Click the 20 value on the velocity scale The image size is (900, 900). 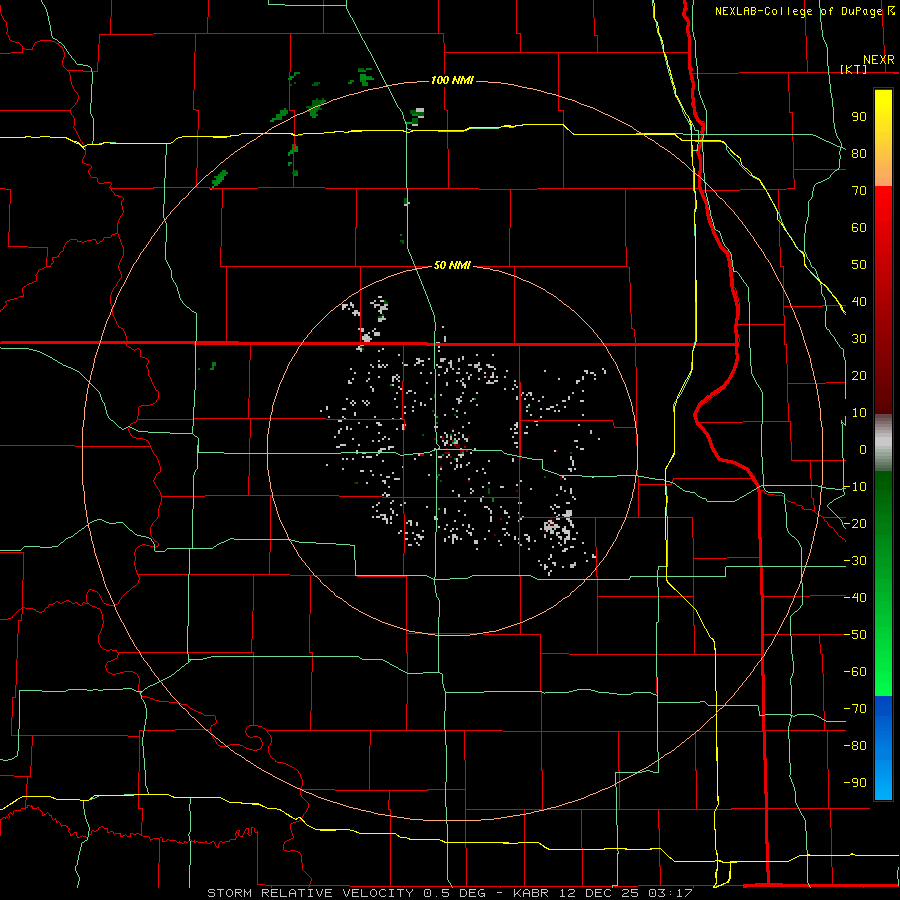pyautogui.click(x=859, y=375)
